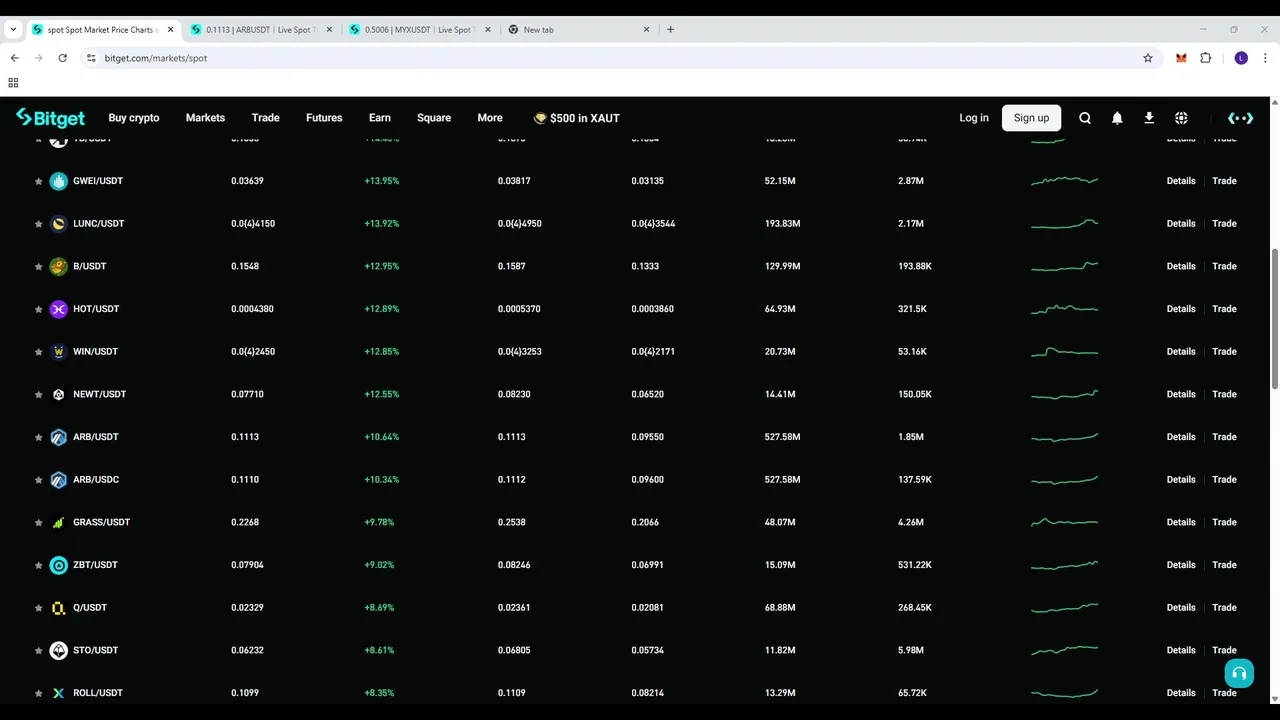Bookmark this page with the star icon
The width and height of the screenshot is (1280, 720).
point(1148,58)
